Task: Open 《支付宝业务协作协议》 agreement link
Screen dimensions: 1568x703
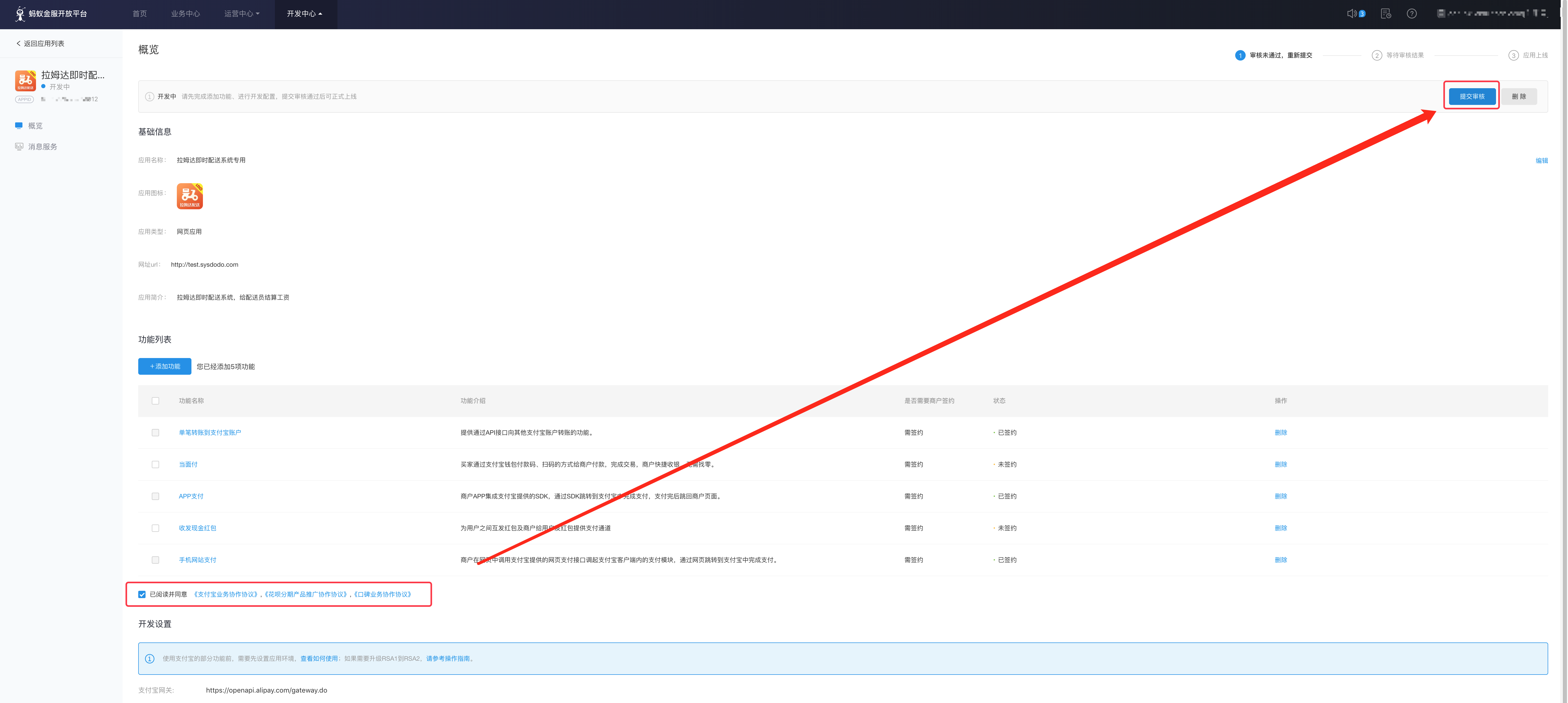Action: coord(226,594)
